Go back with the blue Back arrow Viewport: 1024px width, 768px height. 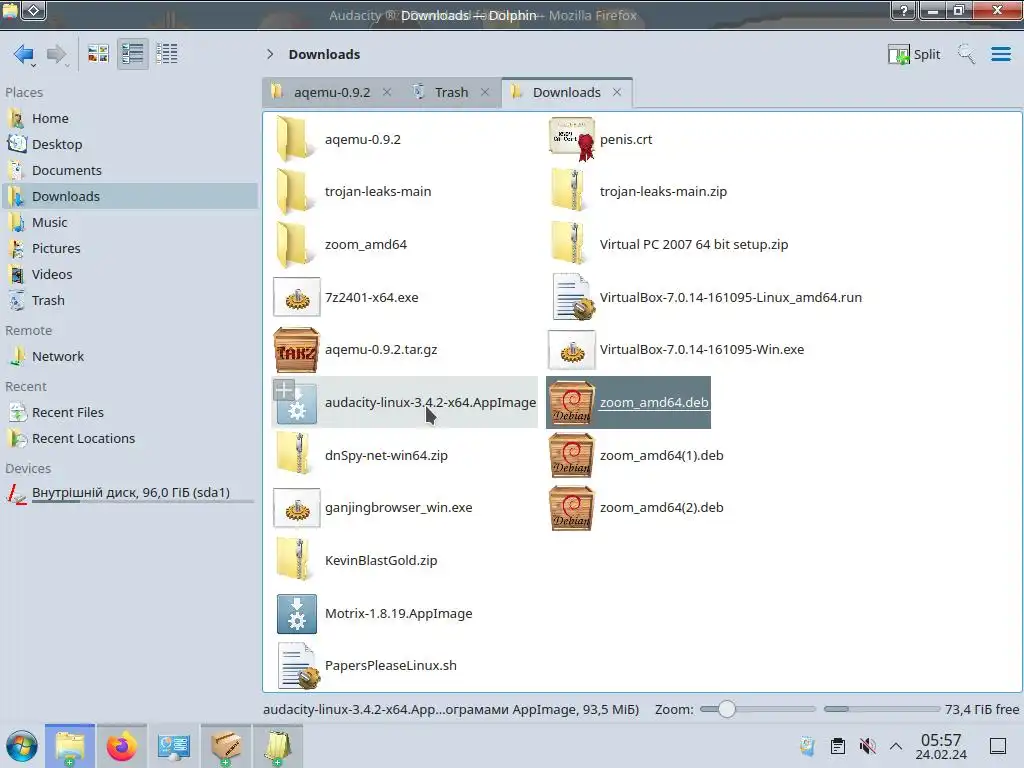coord(24,54)
